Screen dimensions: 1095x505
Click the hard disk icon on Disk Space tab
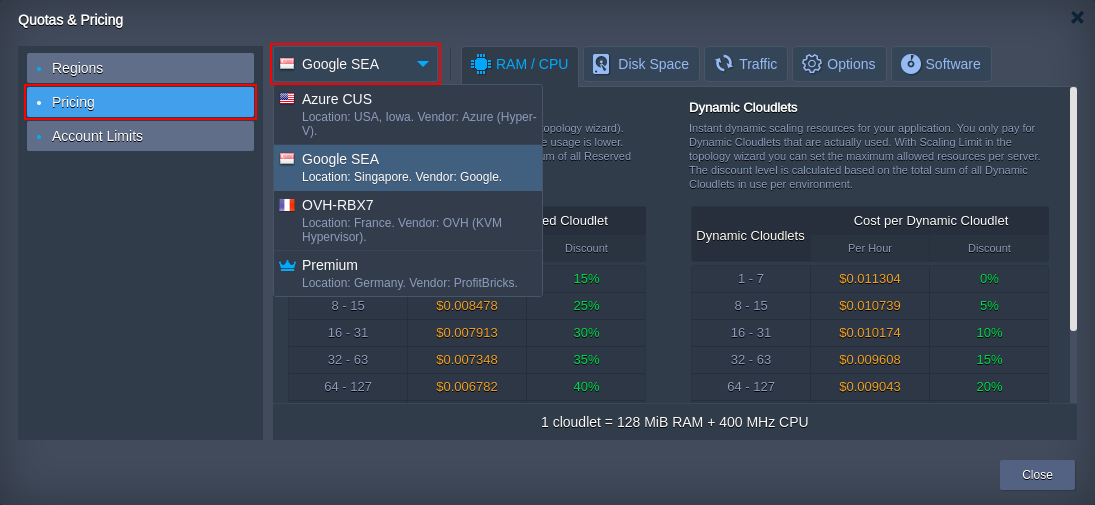(601, 64)
